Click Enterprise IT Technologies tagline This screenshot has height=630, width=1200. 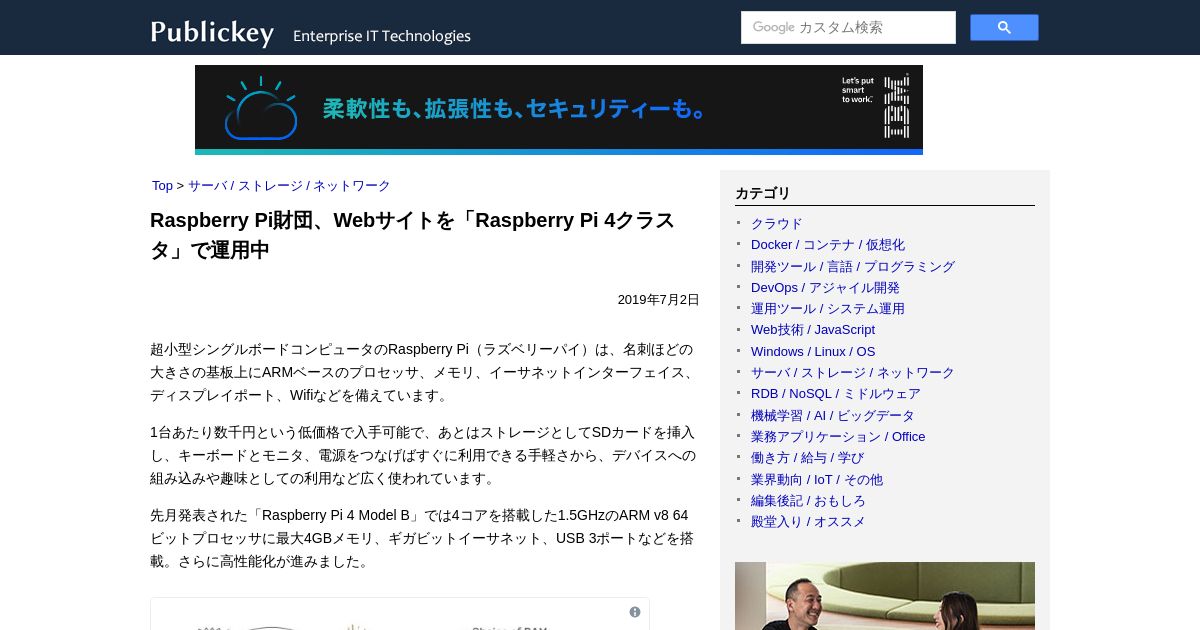click(x=382, y=36)
